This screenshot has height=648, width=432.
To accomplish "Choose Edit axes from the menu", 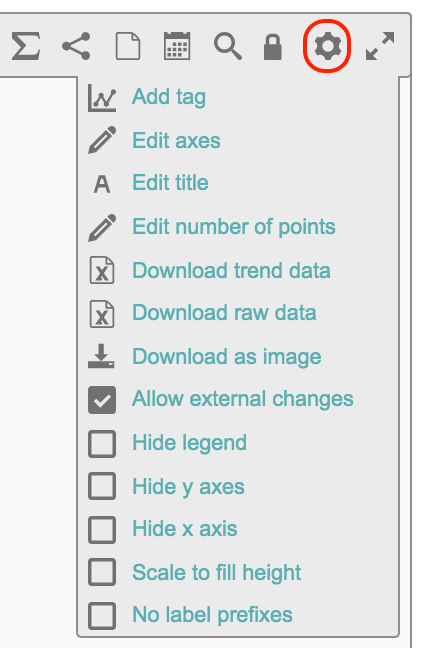I will (x=176, y=141).
